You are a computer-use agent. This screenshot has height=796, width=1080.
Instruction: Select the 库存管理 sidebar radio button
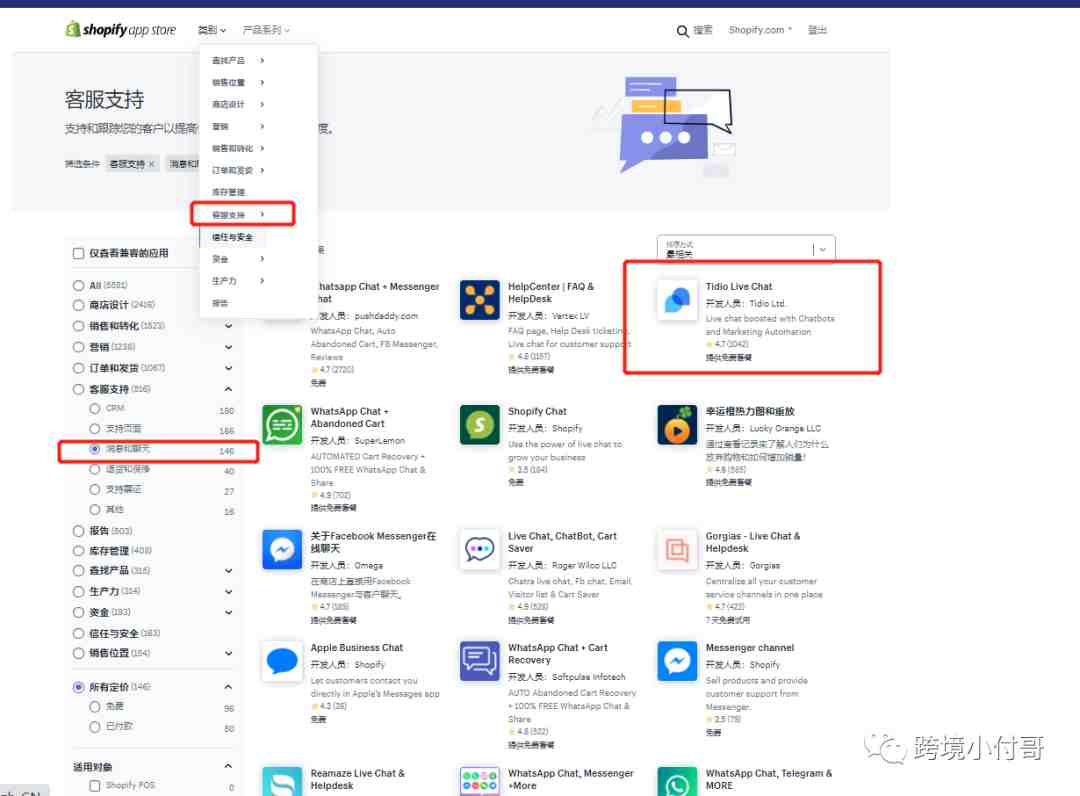click(79, 551)
